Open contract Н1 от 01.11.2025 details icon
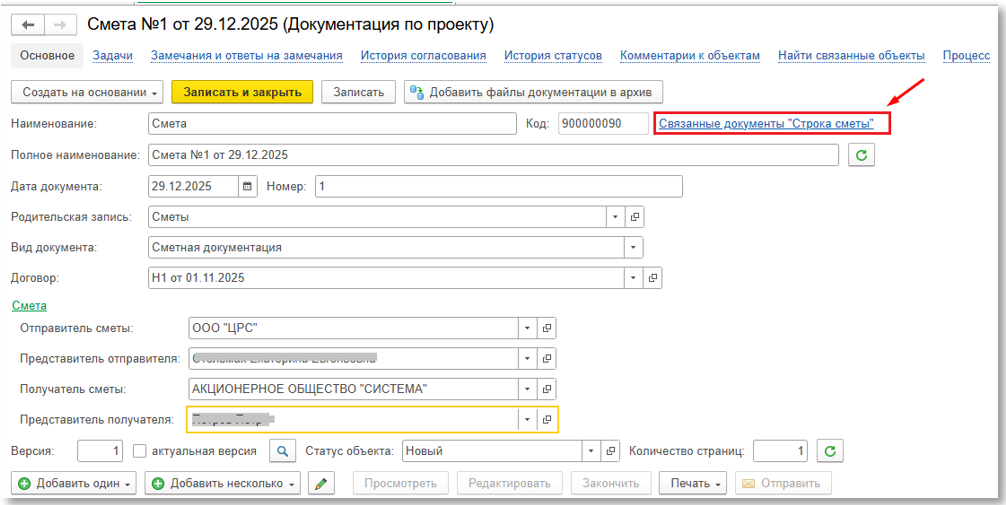This screenshot has width=1006, height=505. point(652,278)
